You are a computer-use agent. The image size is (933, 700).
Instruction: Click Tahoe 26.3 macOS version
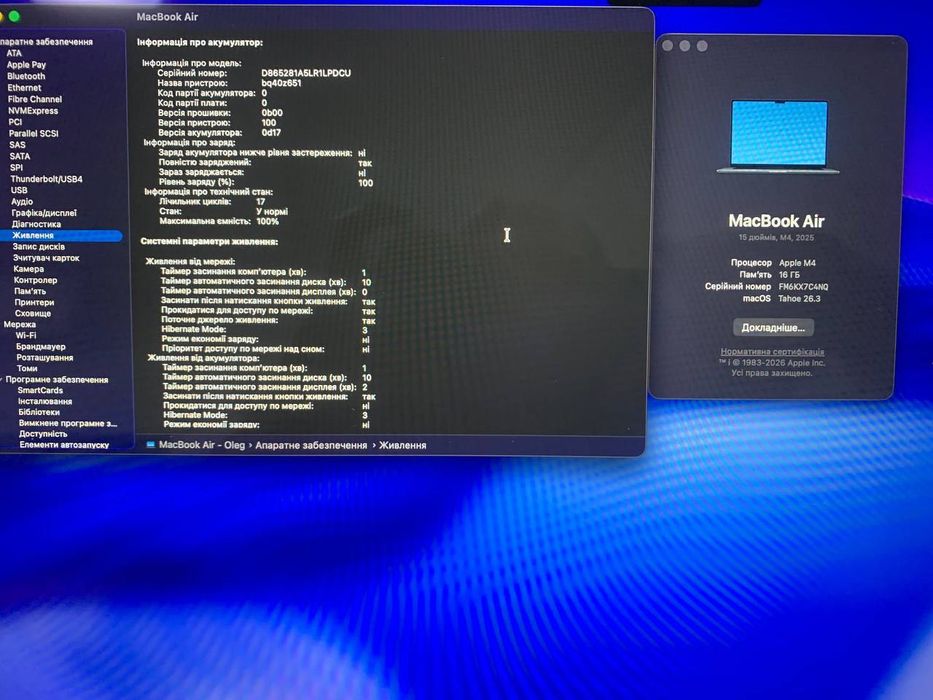coord(799,298)
